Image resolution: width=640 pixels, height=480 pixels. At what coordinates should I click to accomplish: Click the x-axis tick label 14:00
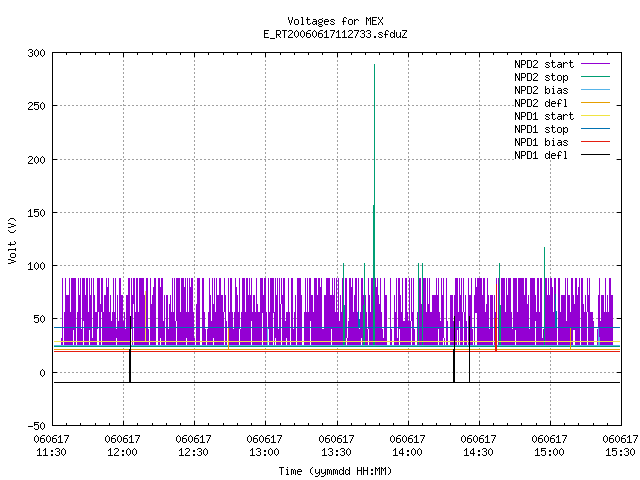click(x=407, y=452)
